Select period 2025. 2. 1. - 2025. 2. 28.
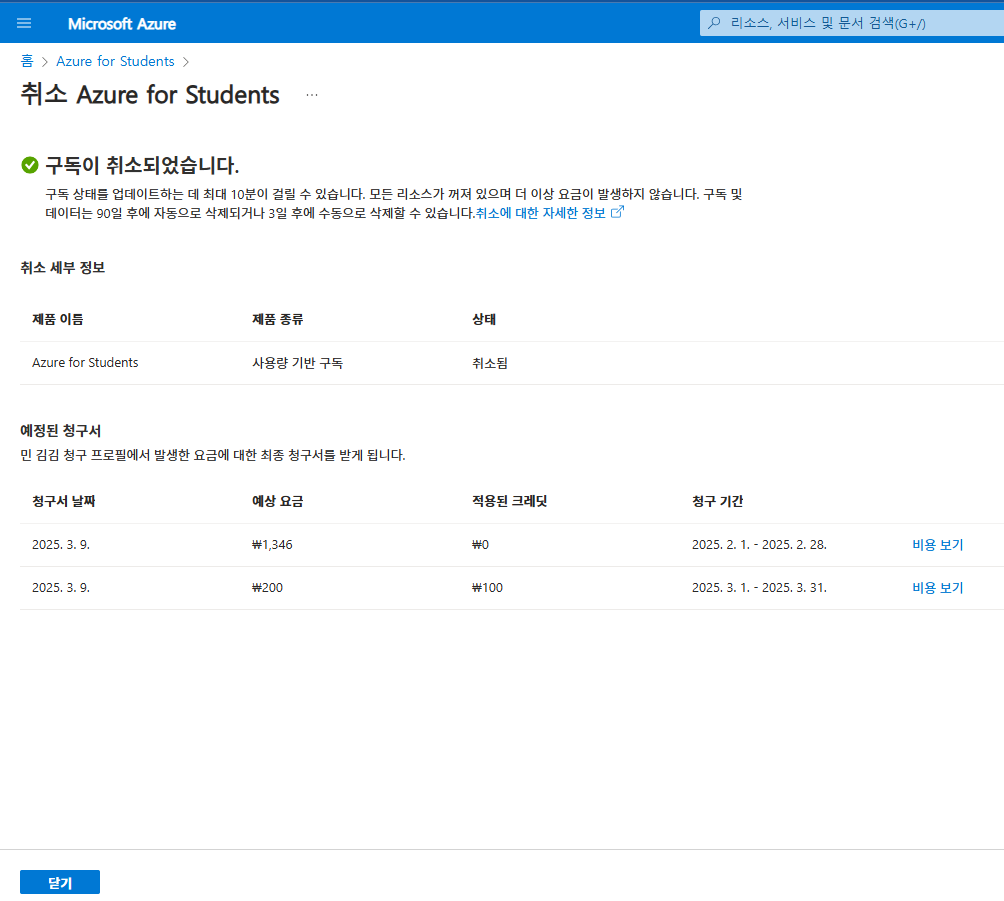 759,545
